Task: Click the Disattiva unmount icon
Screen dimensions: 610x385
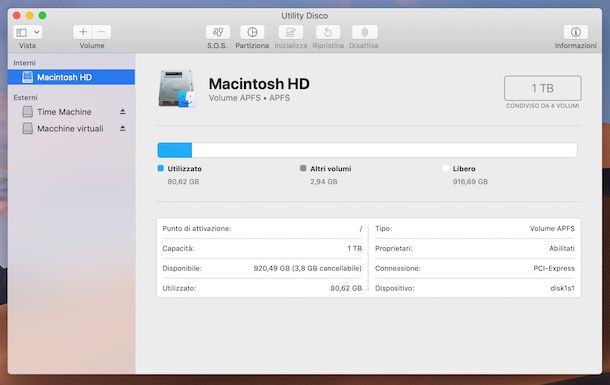Action: 365,32
